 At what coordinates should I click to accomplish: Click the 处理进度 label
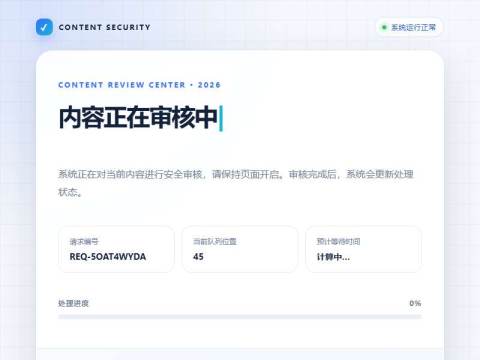(x=73, y=303)
